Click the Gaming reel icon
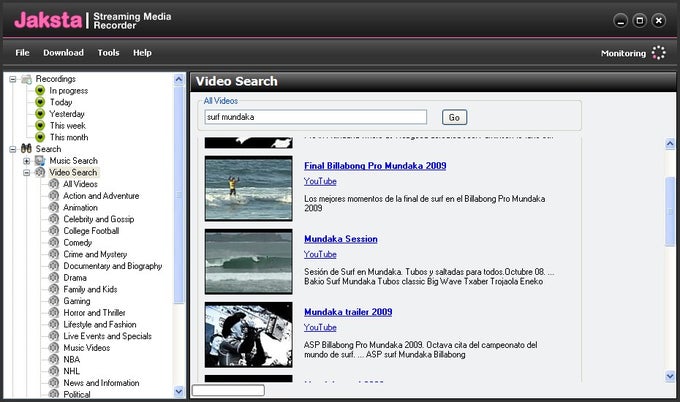The width and height of the screenshot is (680, 402). pyautogui.click(x=54, y=301)
